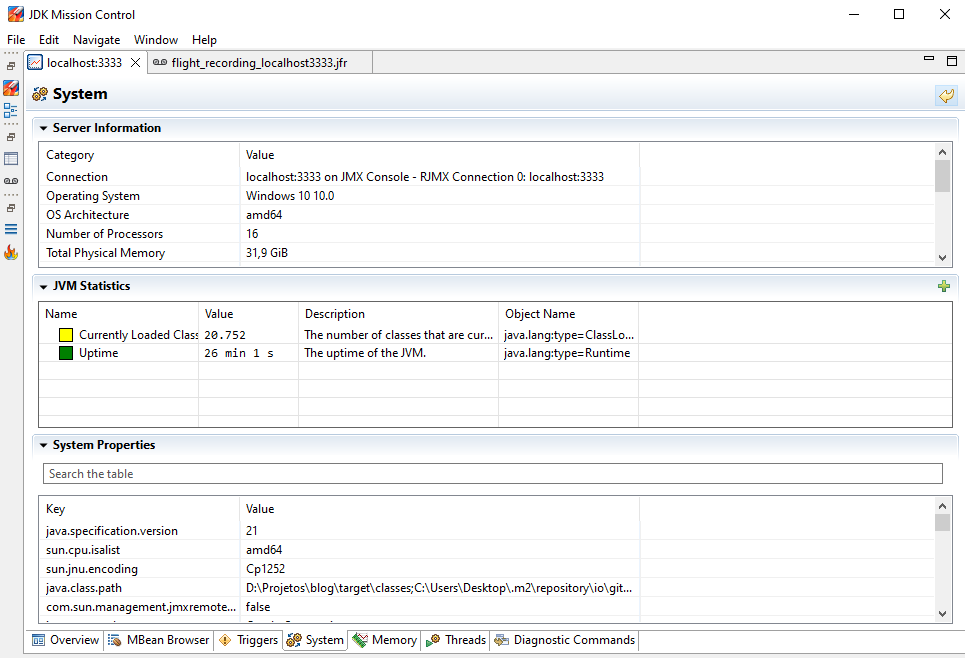Switch to the Memory tab
This screenshot has width=965, height=658.
[x=385, y=640]
